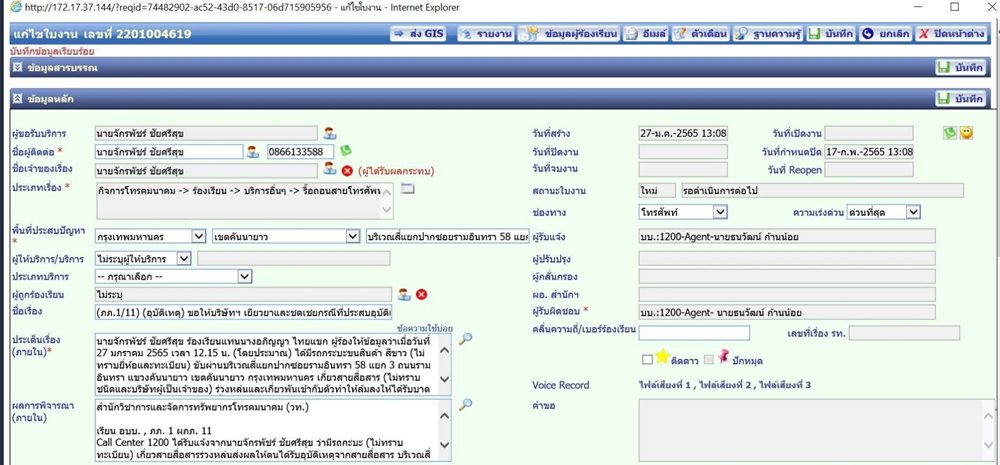
Task: Click ยกเลิก cancel toolbar button
Action: [x=885, y=34]
